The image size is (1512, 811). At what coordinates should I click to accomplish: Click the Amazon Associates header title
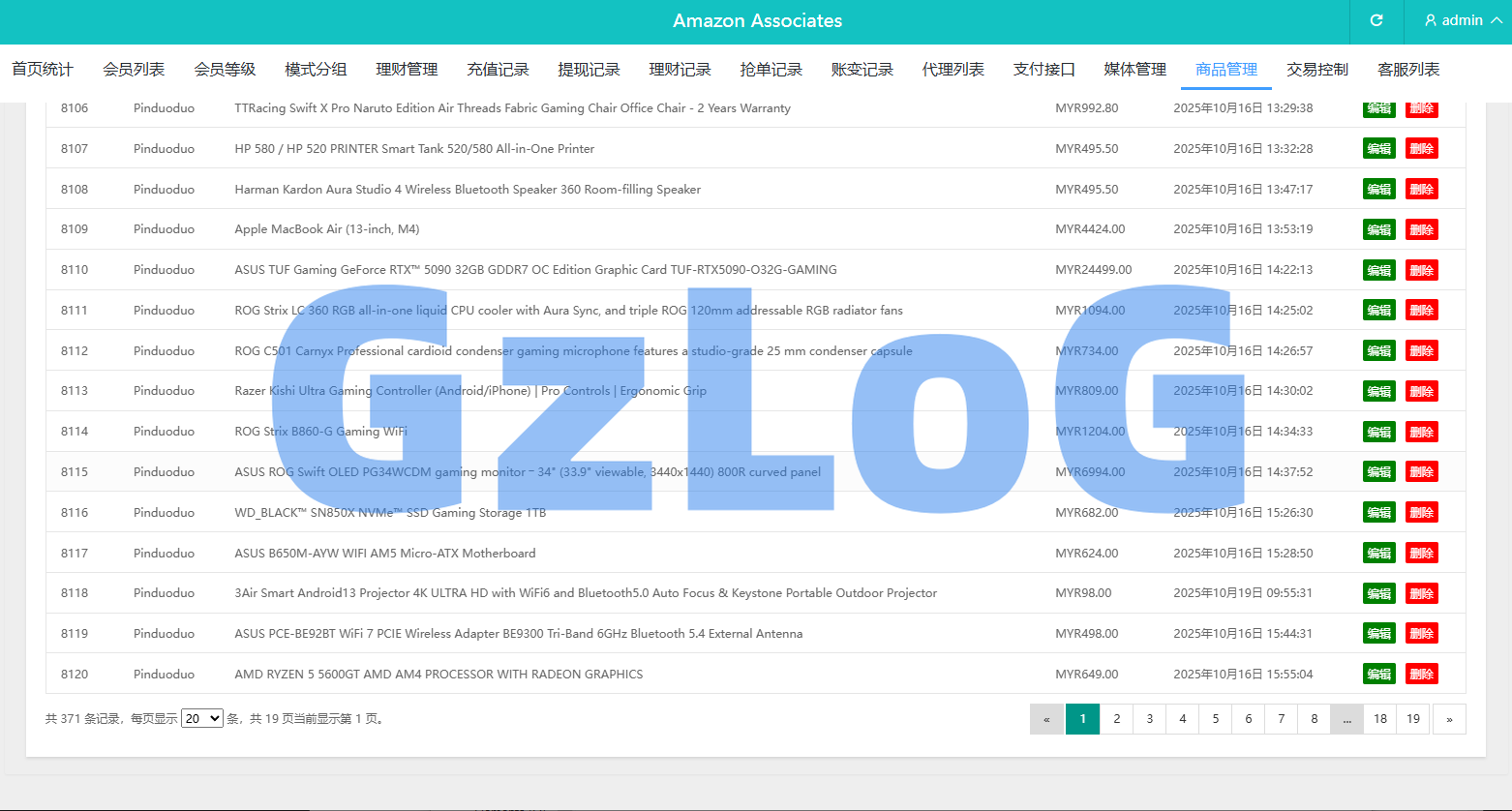(x=757, y=20)
